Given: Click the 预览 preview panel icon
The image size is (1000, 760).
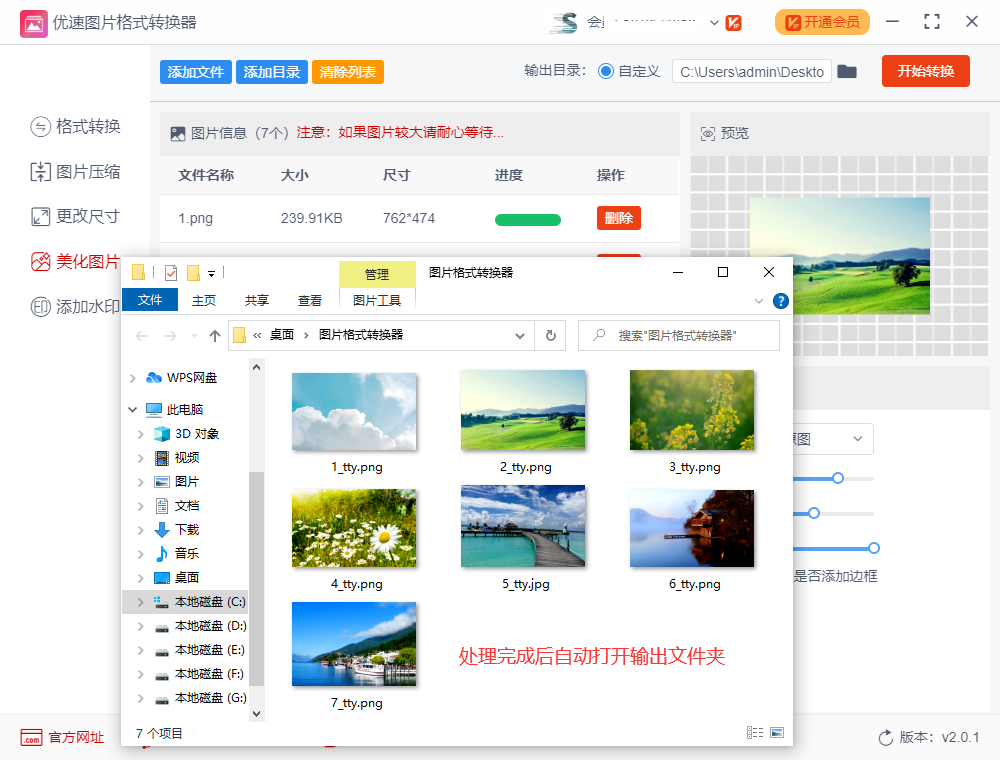Looking at the screenshot, I should (710, 133).
